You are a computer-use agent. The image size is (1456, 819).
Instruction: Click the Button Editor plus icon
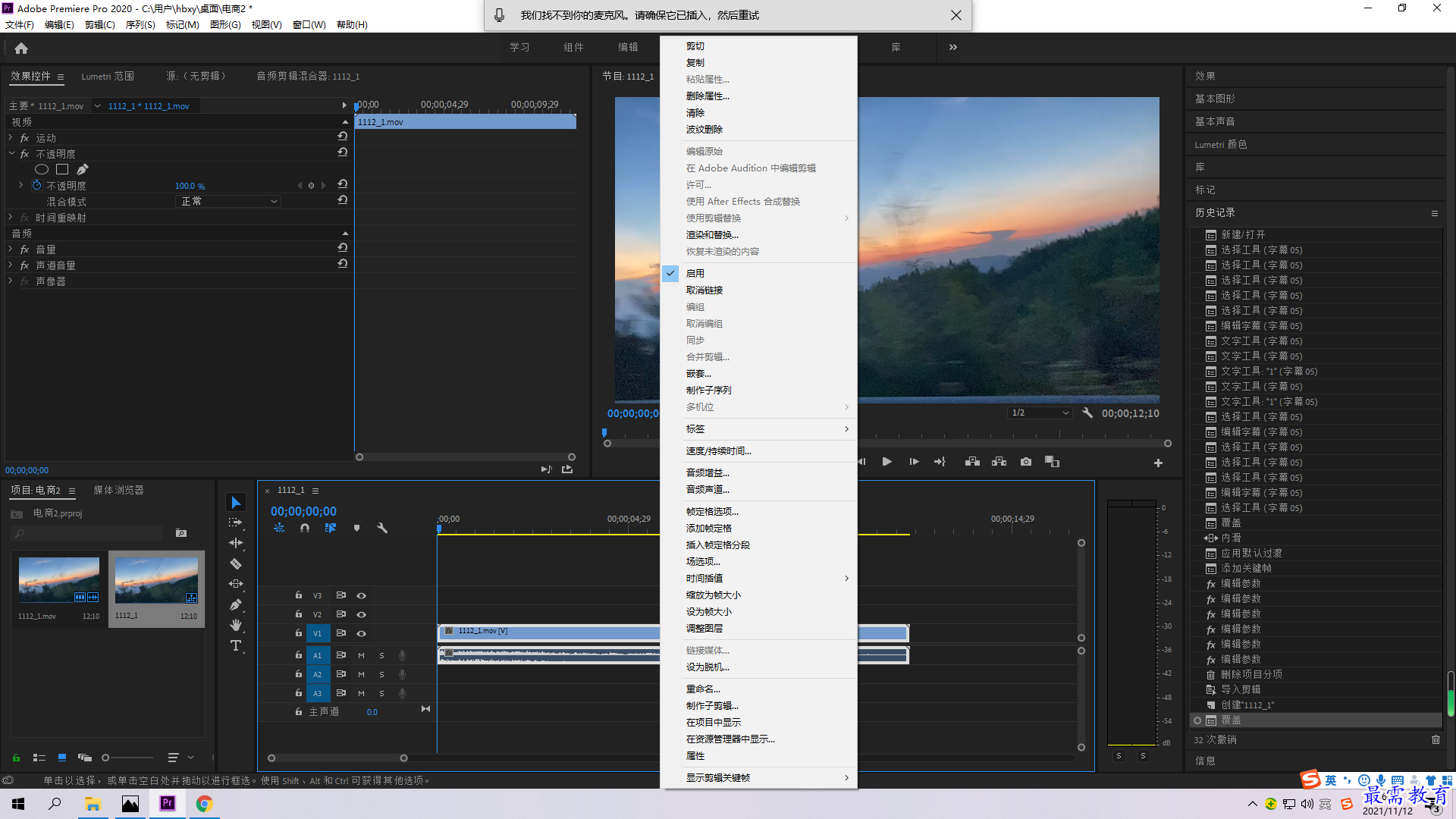click(1158, 463)
